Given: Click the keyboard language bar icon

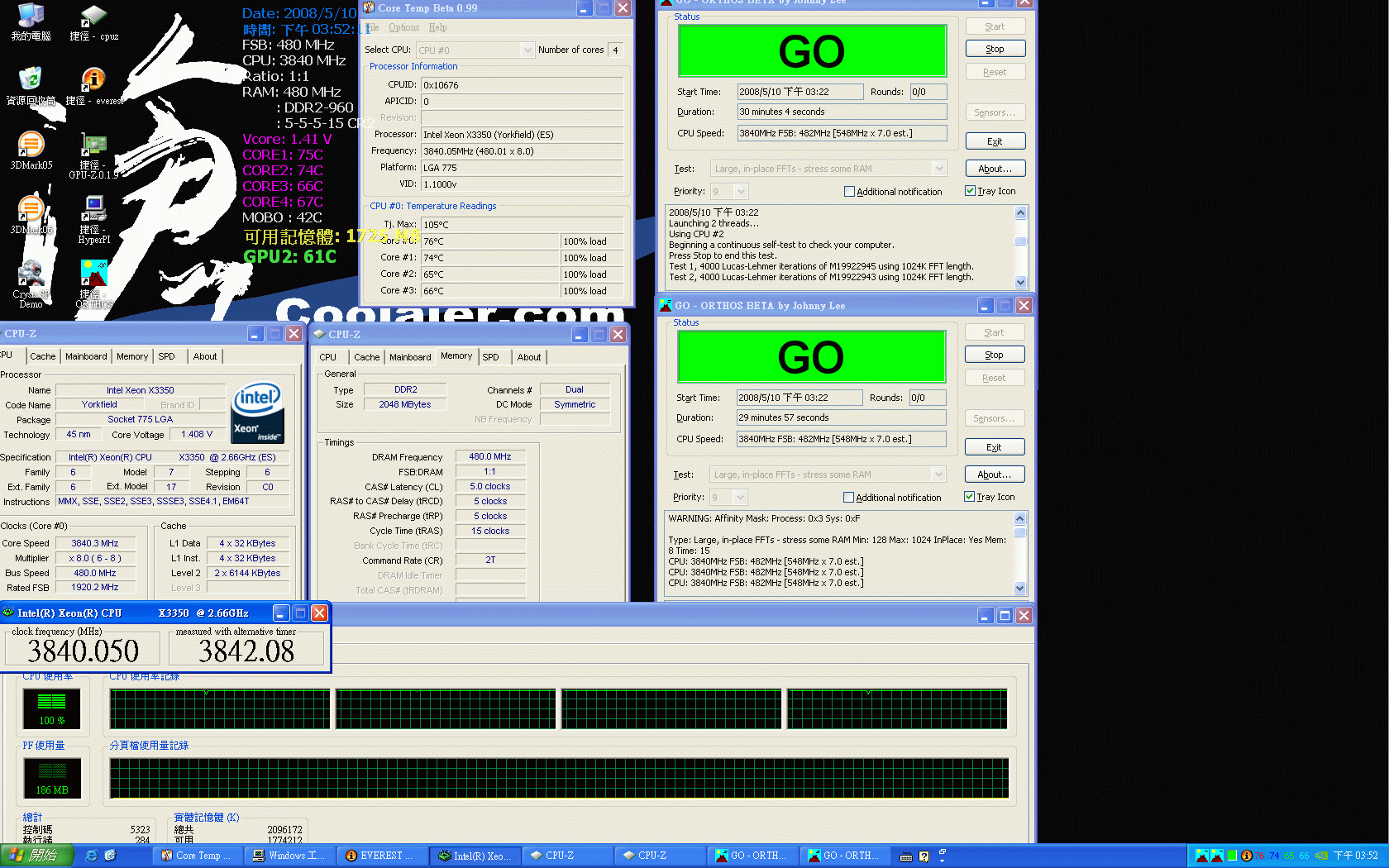Looking at the screenshot, I should point(906,856).
